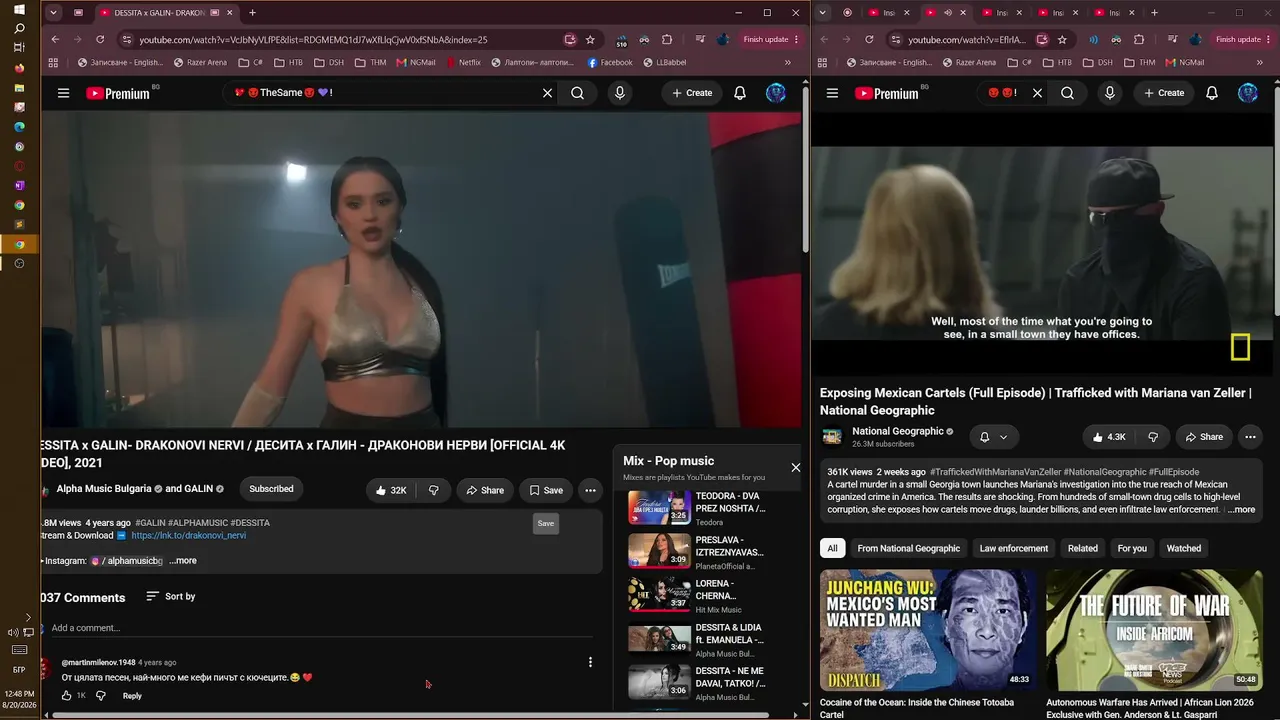Reload the page in left Chrome window
This screenshot has width=1280, height=720.
coord(100,39)
